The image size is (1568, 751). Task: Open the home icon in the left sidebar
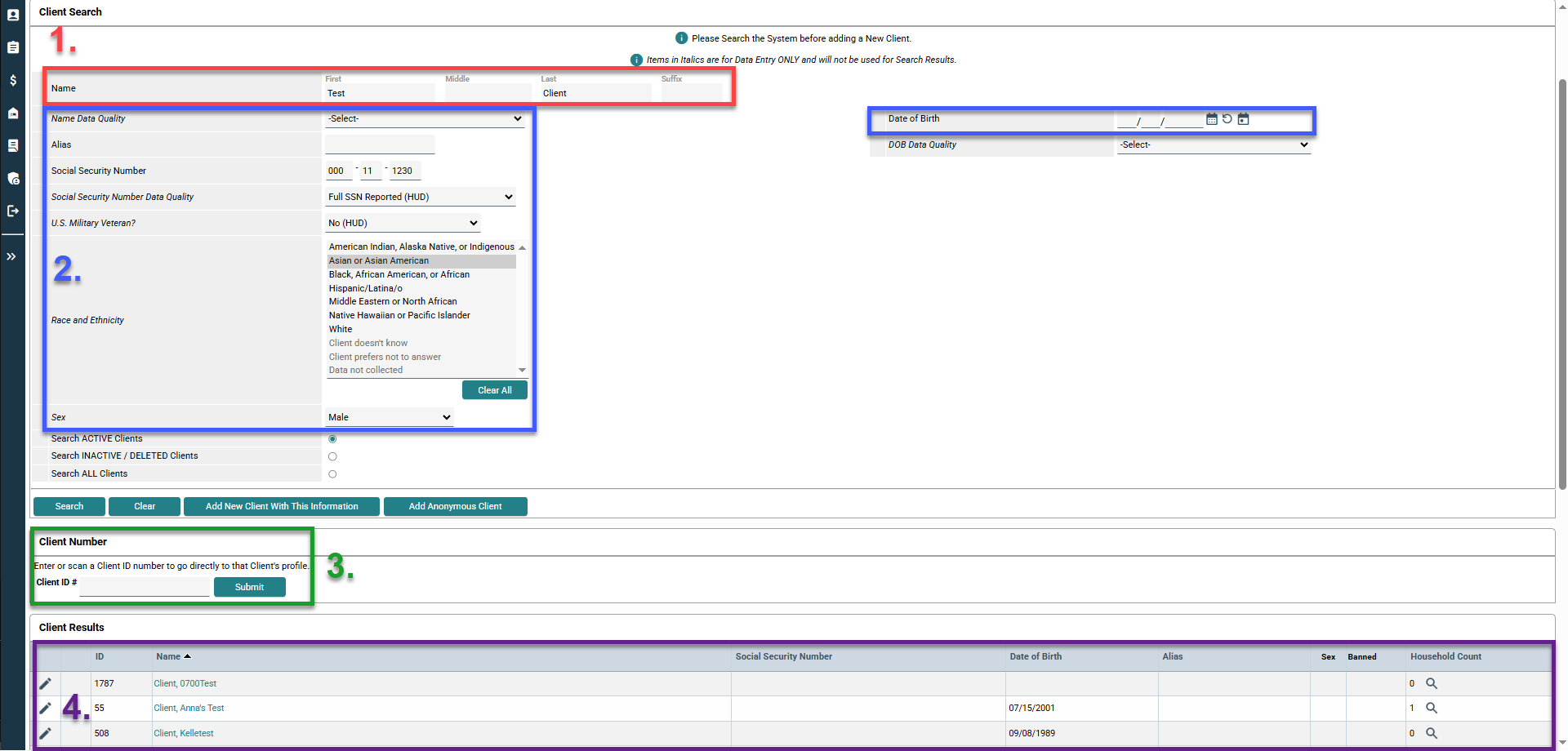tap(12, 113)
